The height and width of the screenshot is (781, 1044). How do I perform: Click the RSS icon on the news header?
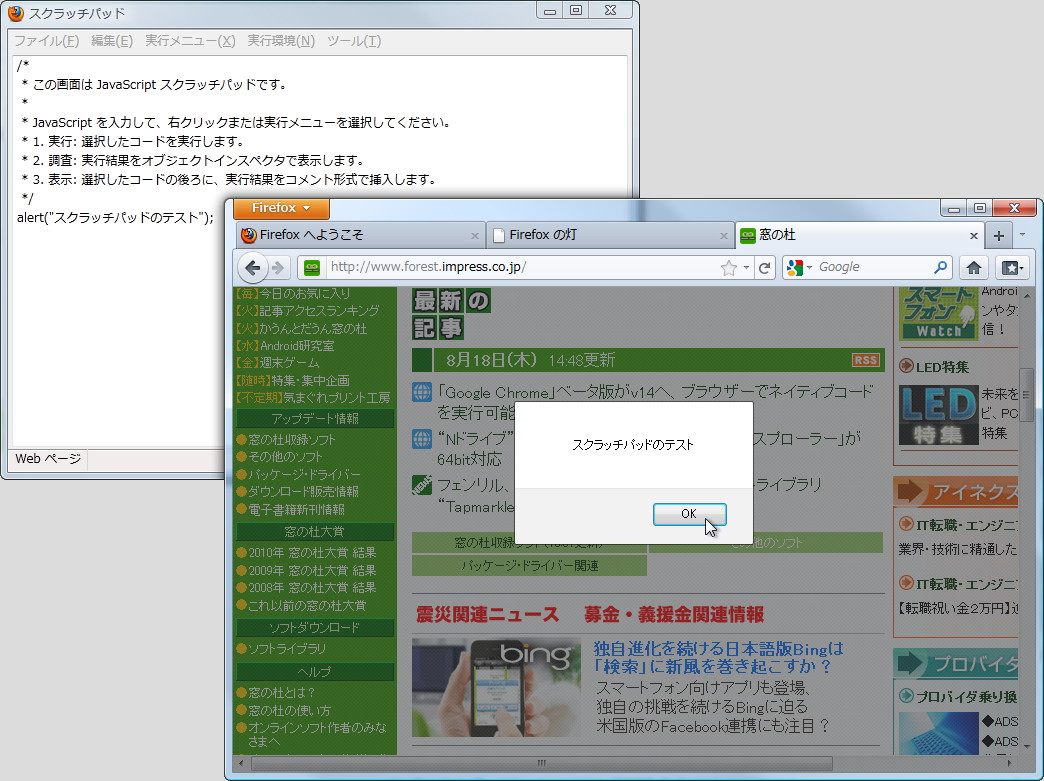[x=866, y=359]
